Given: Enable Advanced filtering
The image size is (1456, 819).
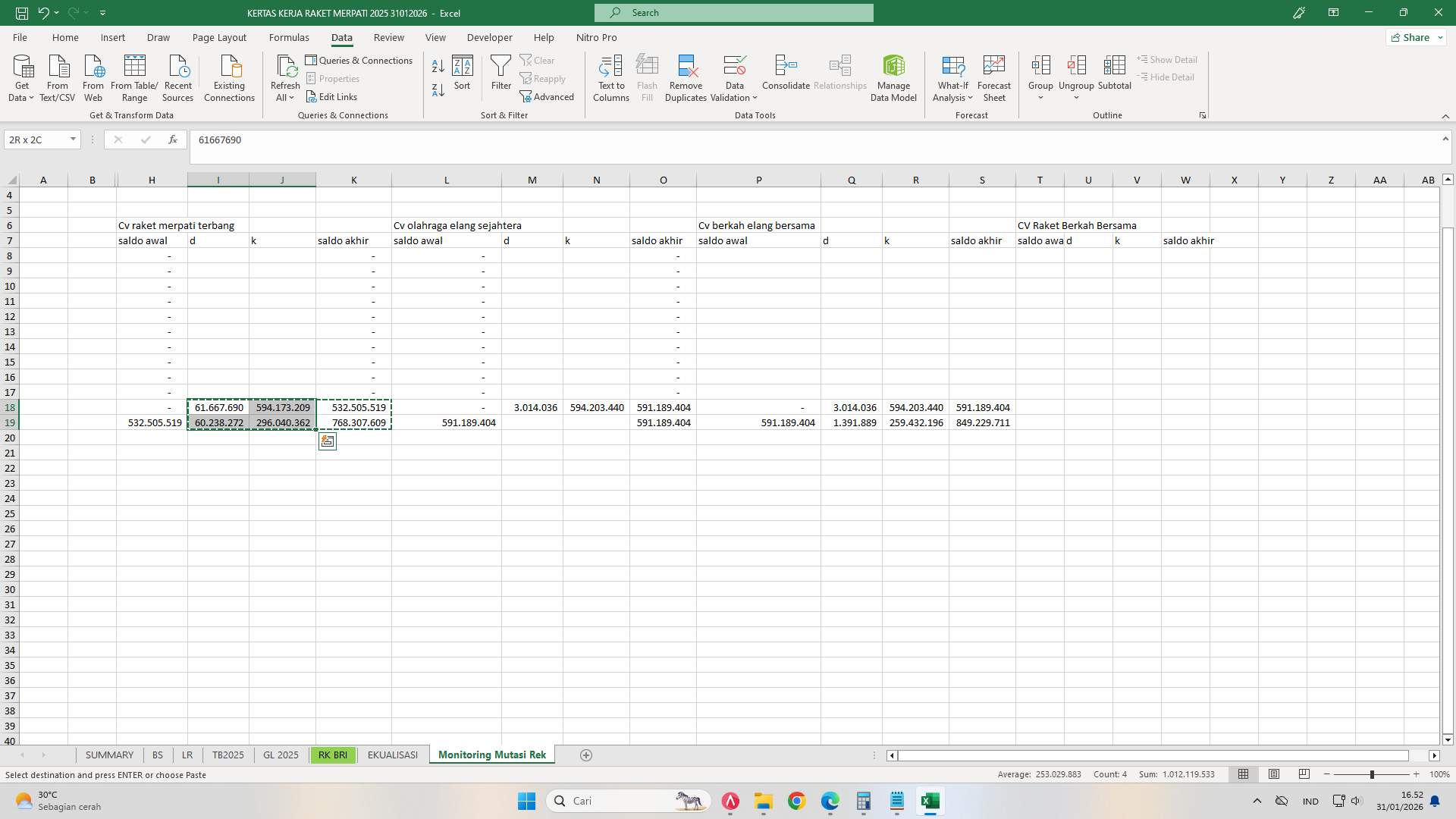Looking at the screenshot, I should 548,96.
